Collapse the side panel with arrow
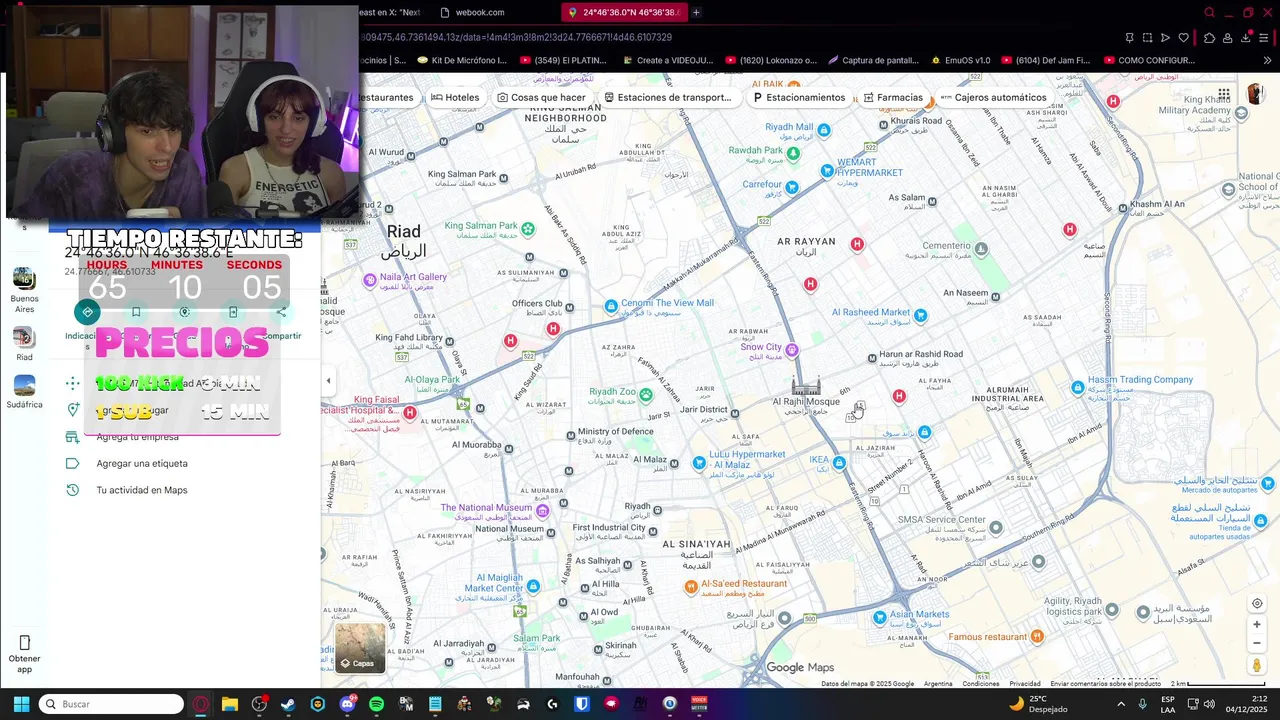Image resolution: width=1280 pixels, height=720 pixels. click(328, 380)
